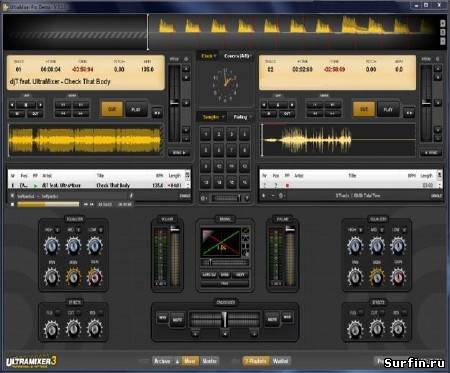
Task: Switch to the Archive view tab
Action: coord(162,361)
